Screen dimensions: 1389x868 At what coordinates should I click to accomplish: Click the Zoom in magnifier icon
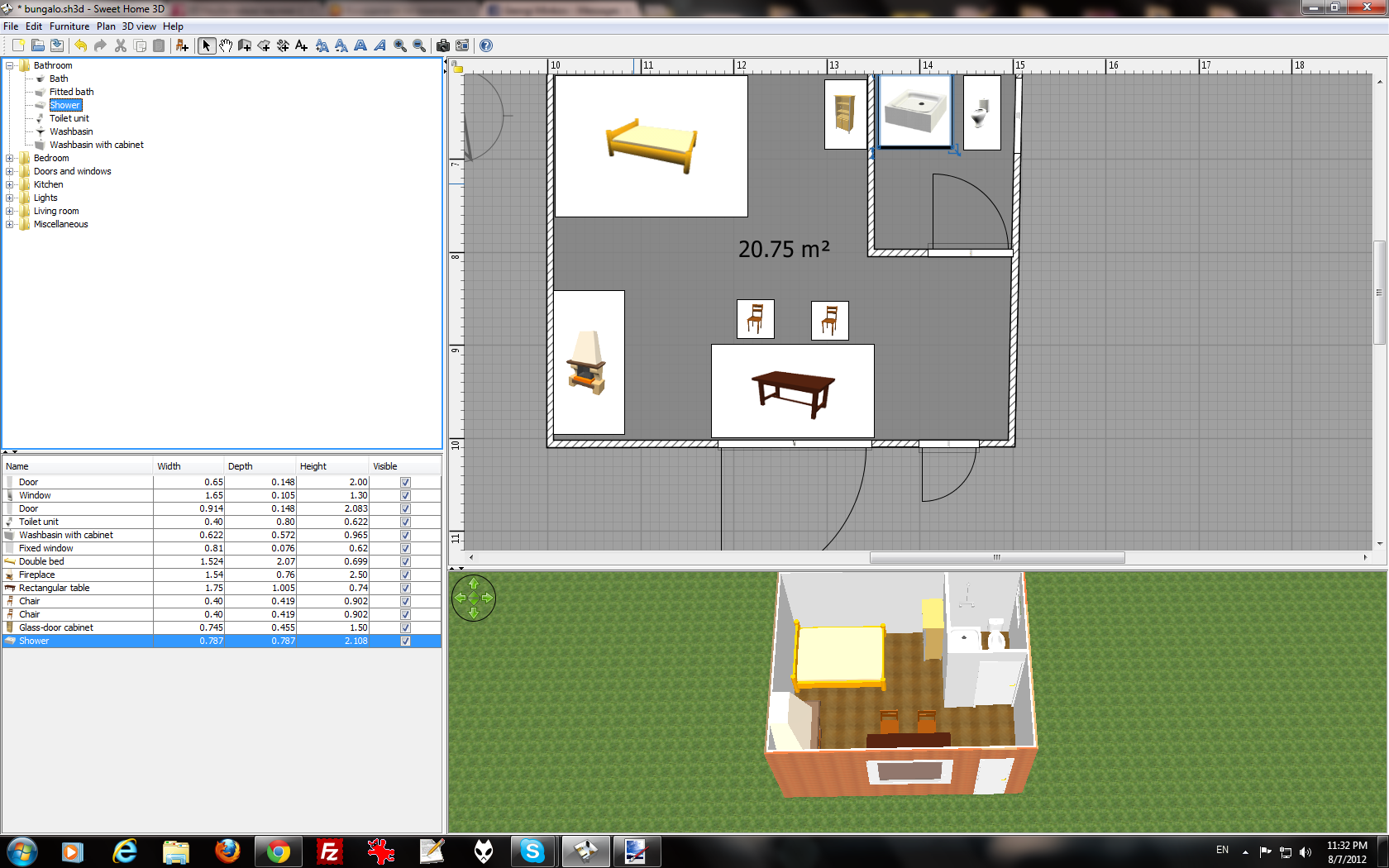pyautogui.click(x=400, y=45)
